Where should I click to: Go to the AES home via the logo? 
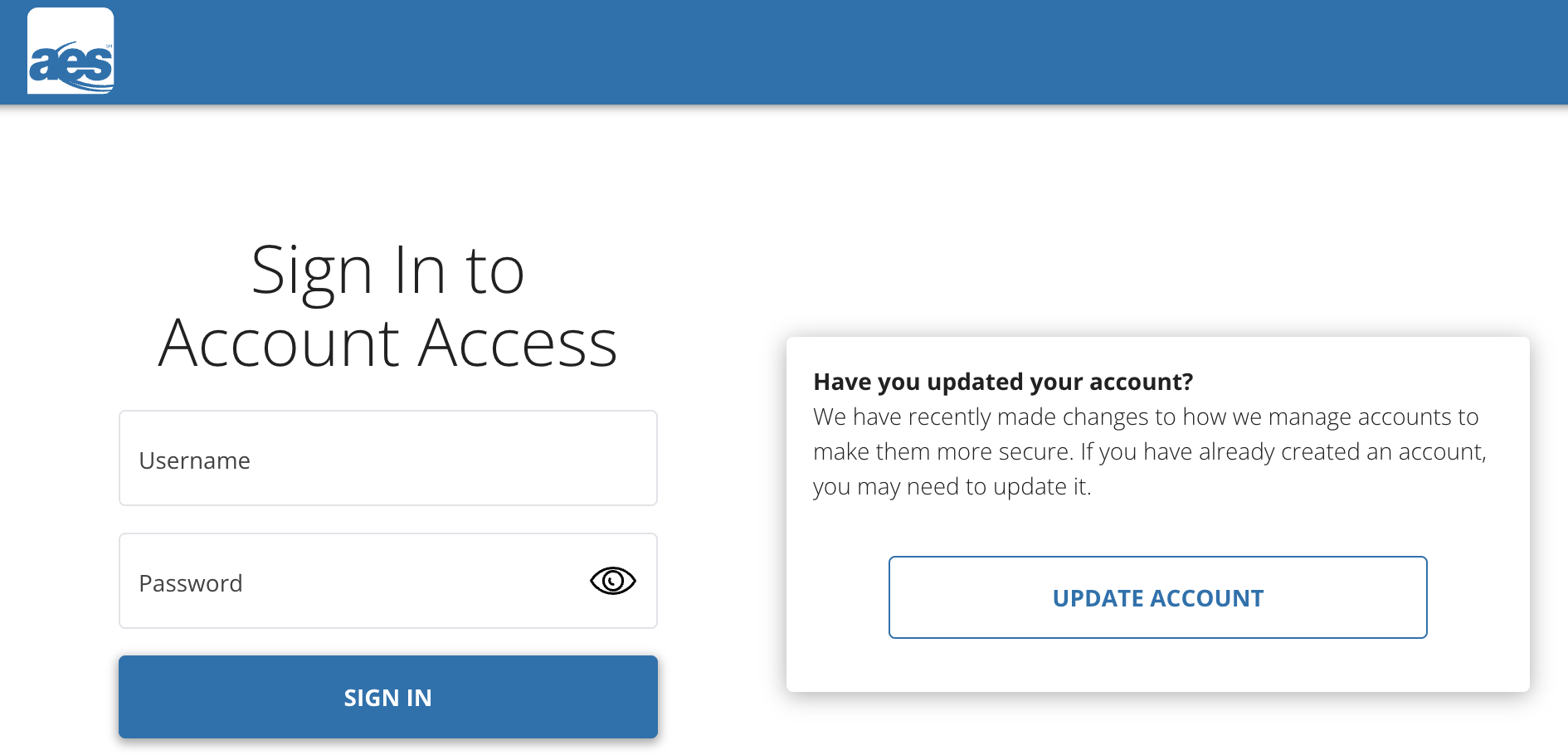pos(71,51)
